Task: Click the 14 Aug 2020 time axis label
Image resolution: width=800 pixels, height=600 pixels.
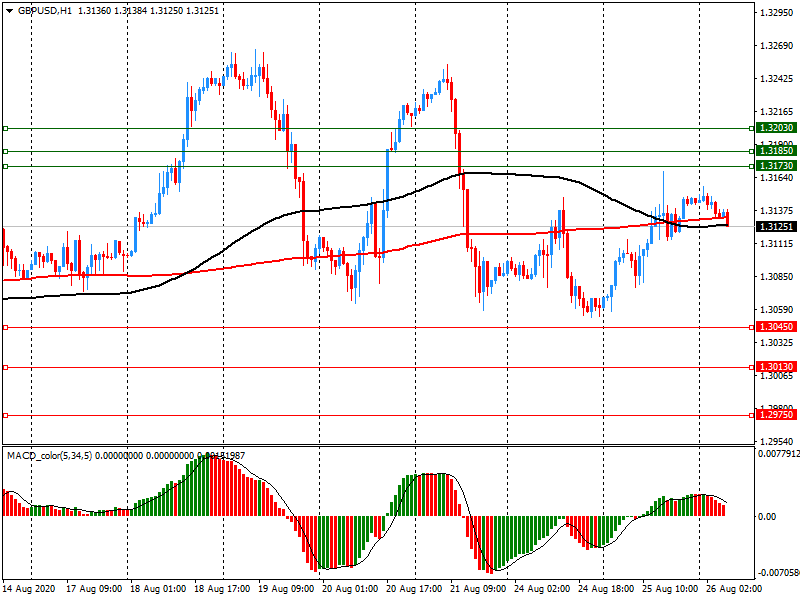Action: pos(29,589)
